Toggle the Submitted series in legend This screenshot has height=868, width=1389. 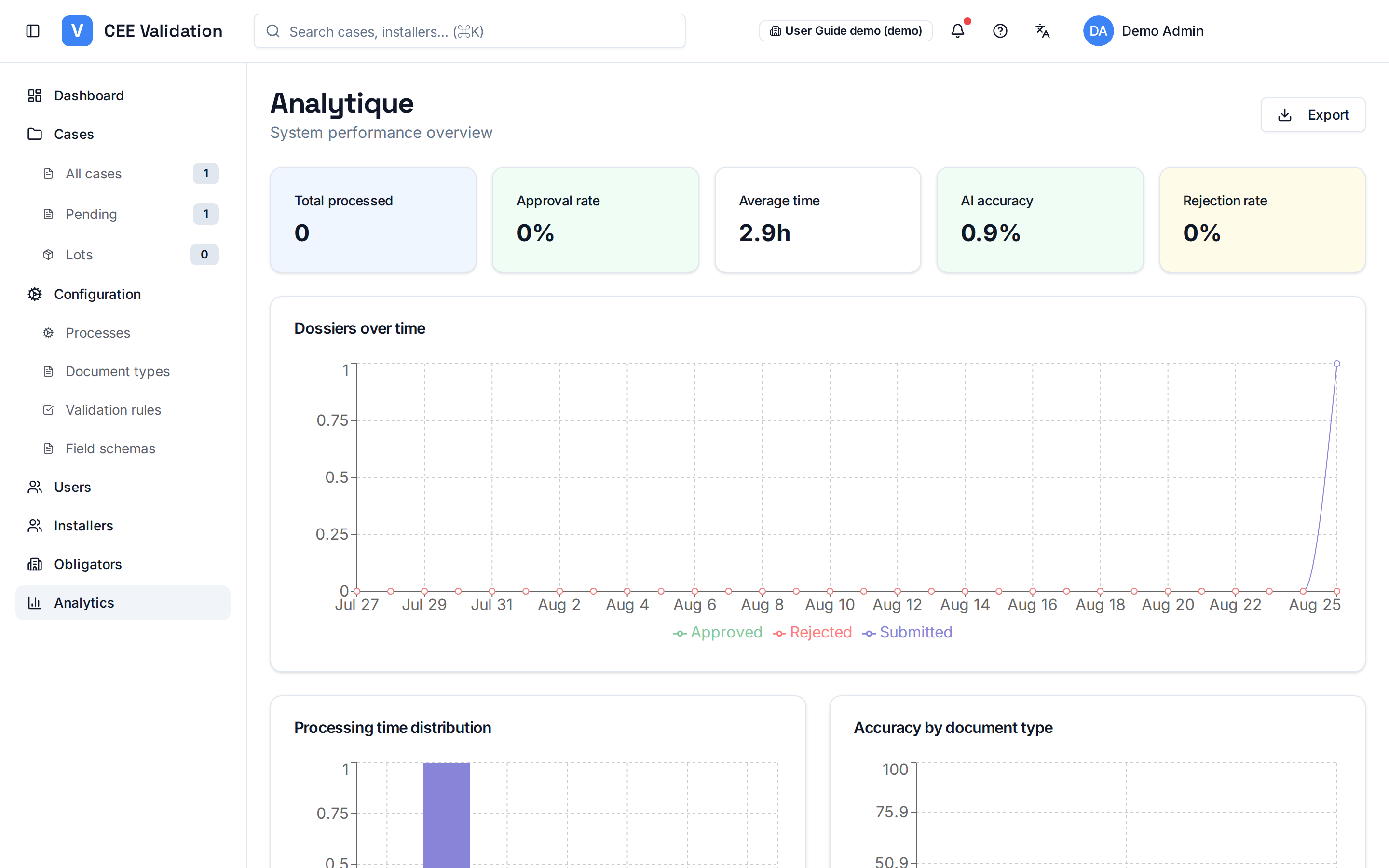pyautogui.click(x=908, y=632)
